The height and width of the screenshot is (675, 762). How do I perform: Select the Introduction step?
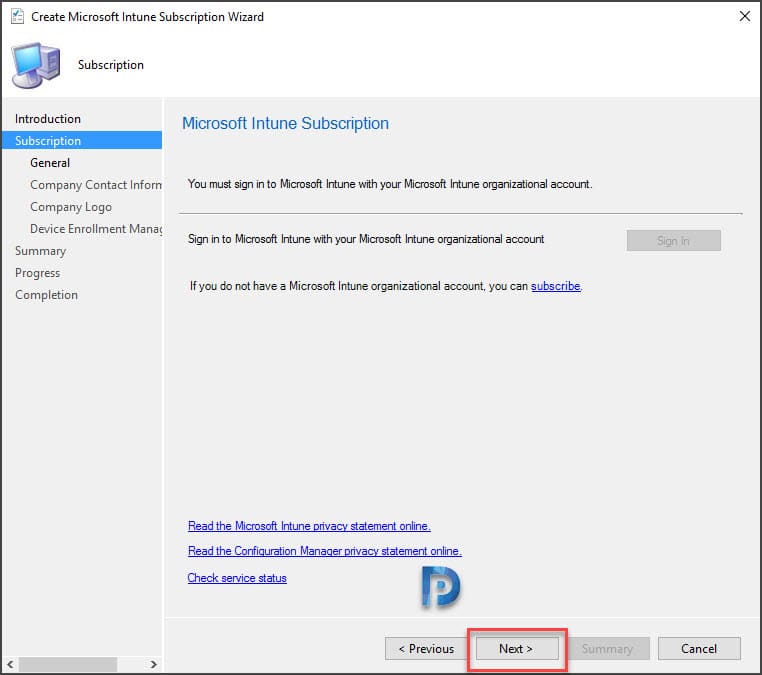(x=48, y=119)
